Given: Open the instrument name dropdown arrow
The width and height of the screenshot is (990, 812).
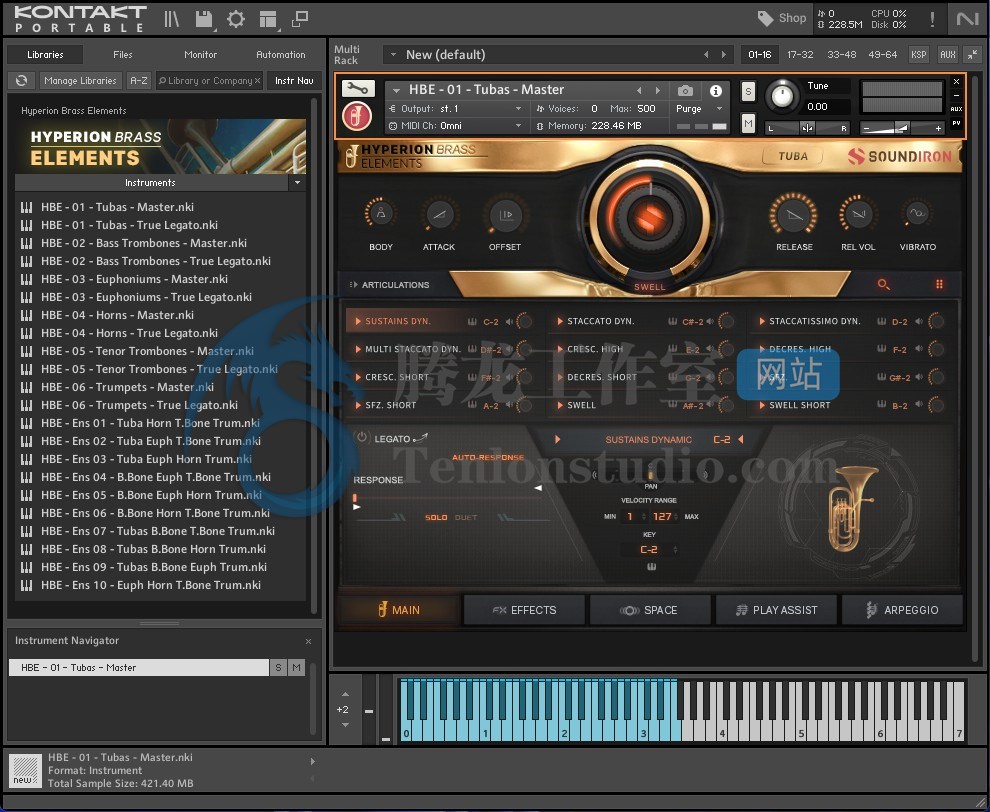Looking at the screenshot, I should (x=397, y=90).
